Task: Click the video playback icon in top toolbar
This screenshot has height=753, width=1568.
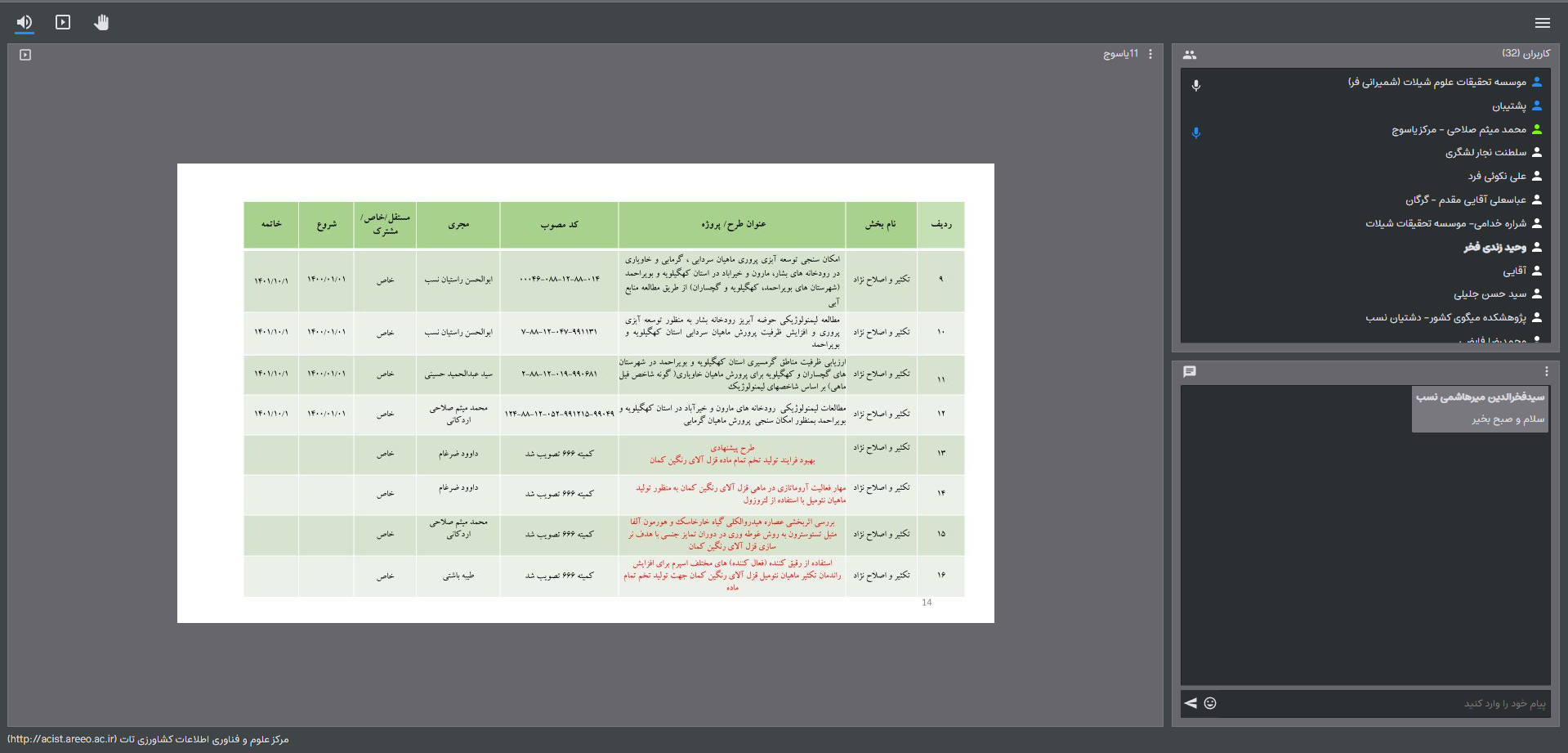Action: pyautogui.click(x=63, y=22)
